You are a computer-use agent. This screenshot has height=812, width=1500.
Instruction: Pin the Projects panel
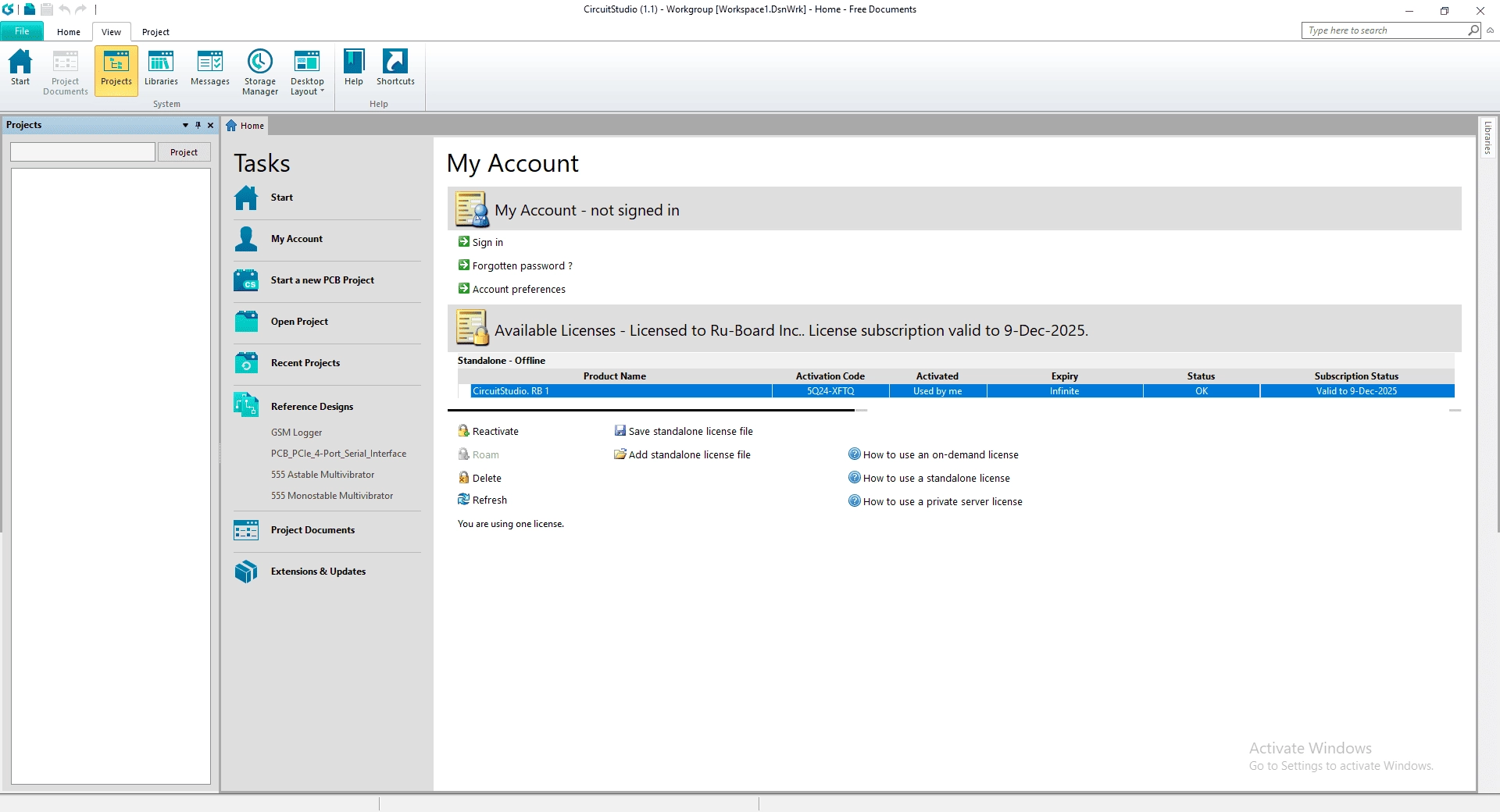point(198,125)
